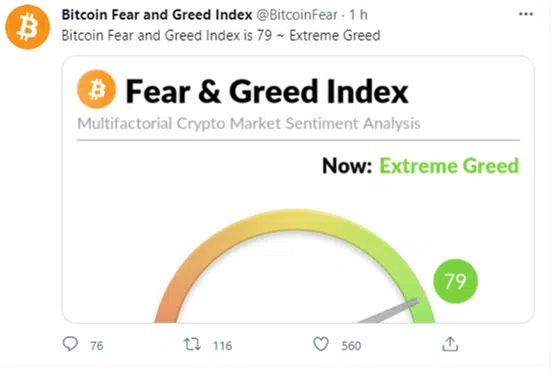Click the tweet text about Index is 79
The height and width of the screenshot is (374, 554).
tap(221, 35)
